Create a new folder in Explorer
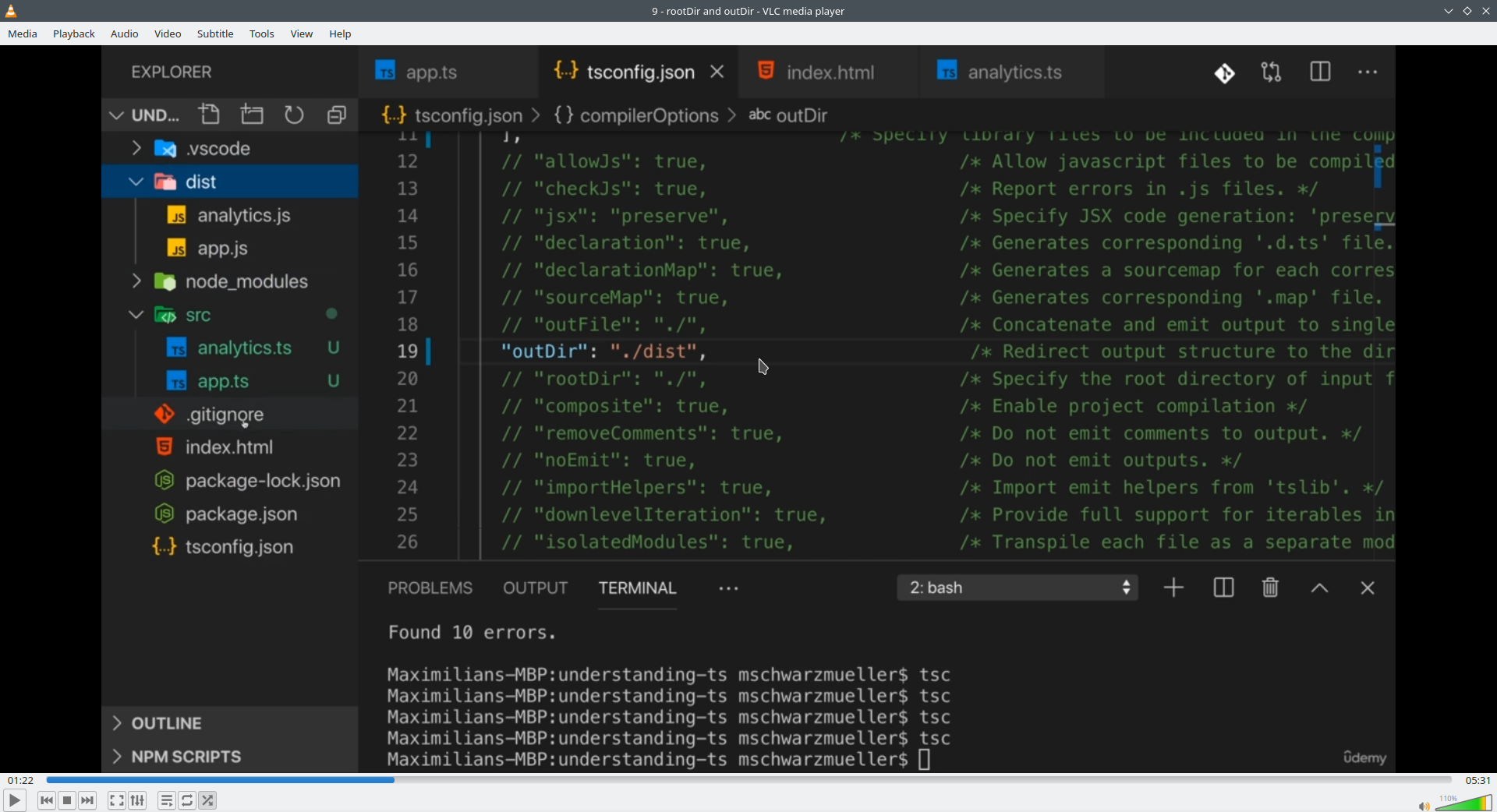The width and height of the screenshot is (1497, 812). click(x=253, y=115)
